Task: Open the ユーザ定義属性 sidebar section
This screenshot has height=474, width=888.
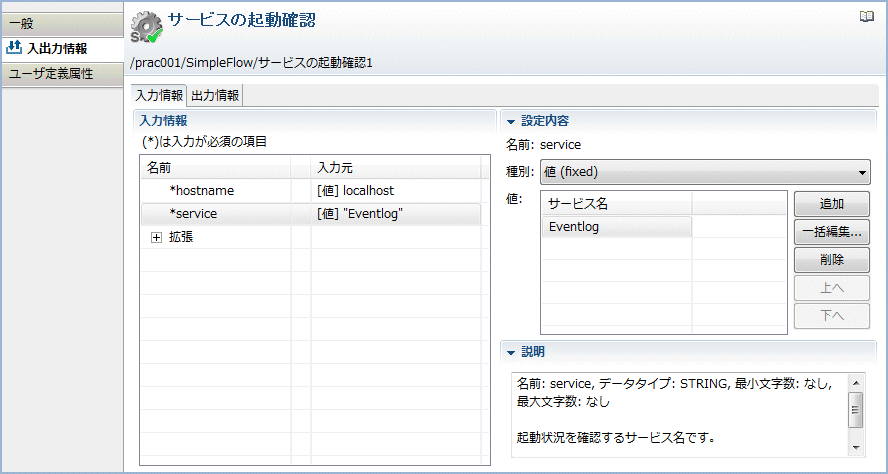Action: coord(62,74)
